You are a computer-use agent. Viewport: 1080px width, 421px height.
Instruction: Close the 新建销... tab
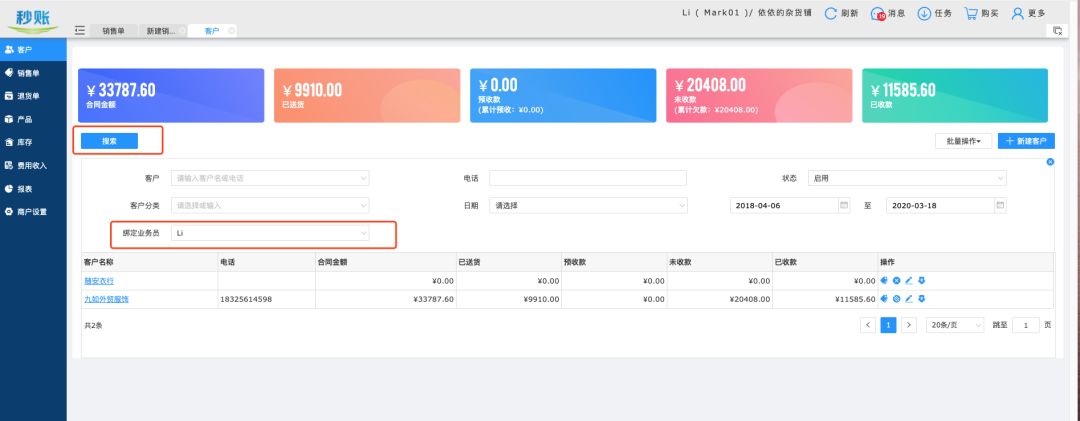pyautogui.click(x=183, y=30)
